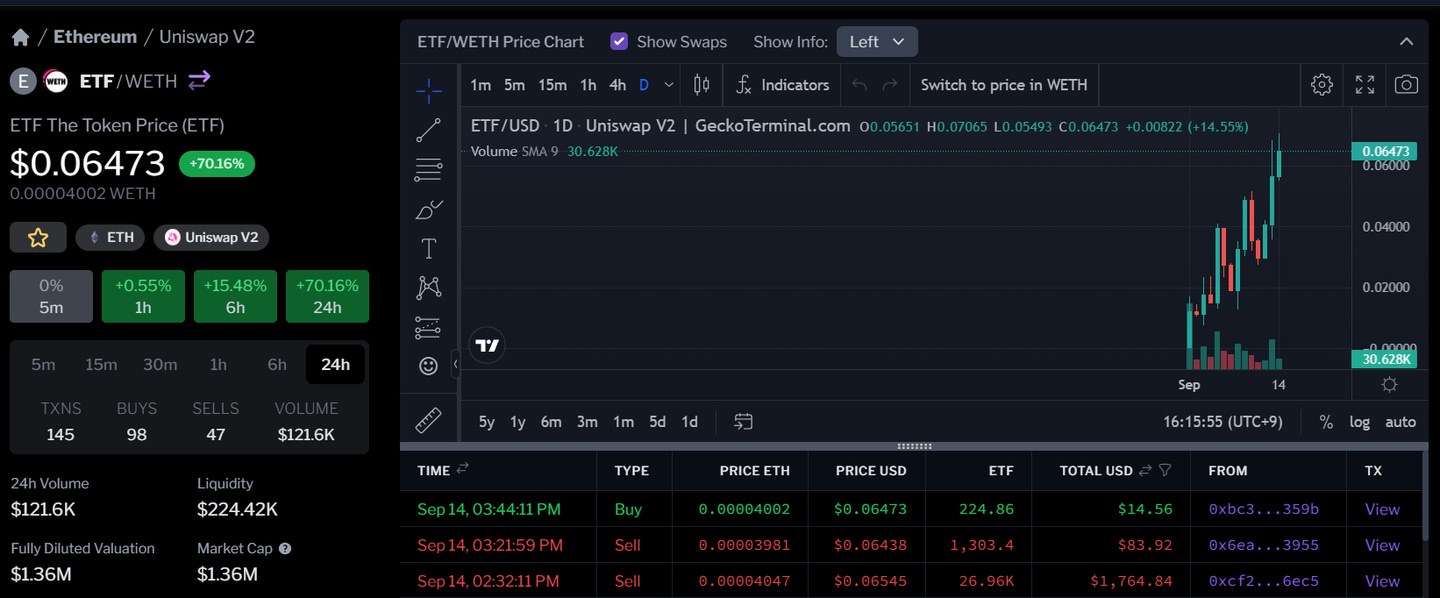Viewport: 1440px width, 598px height.
Task: Select the +15.48% 6h price change box
Action: [235, 296]
